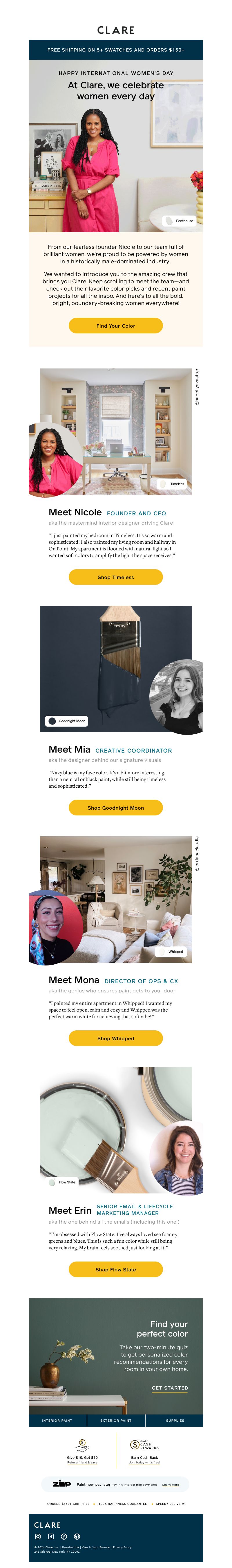Open the Exterior Paint tab
Viewport: 232px width, 1568px height.
[116, 1420]
